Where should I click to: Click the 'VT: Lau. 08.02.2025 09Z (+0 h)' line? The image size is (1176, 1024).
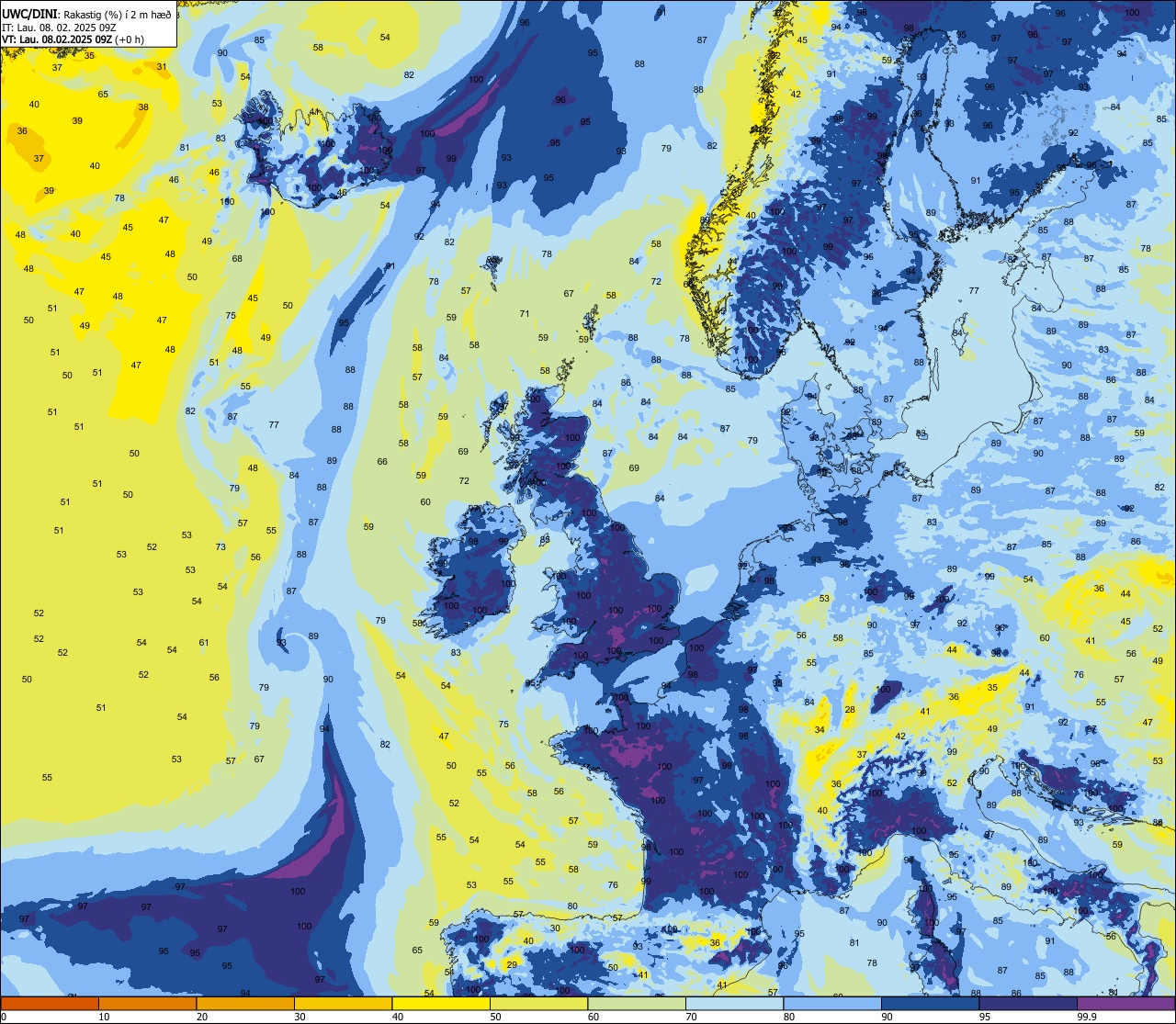click(73, 39)
